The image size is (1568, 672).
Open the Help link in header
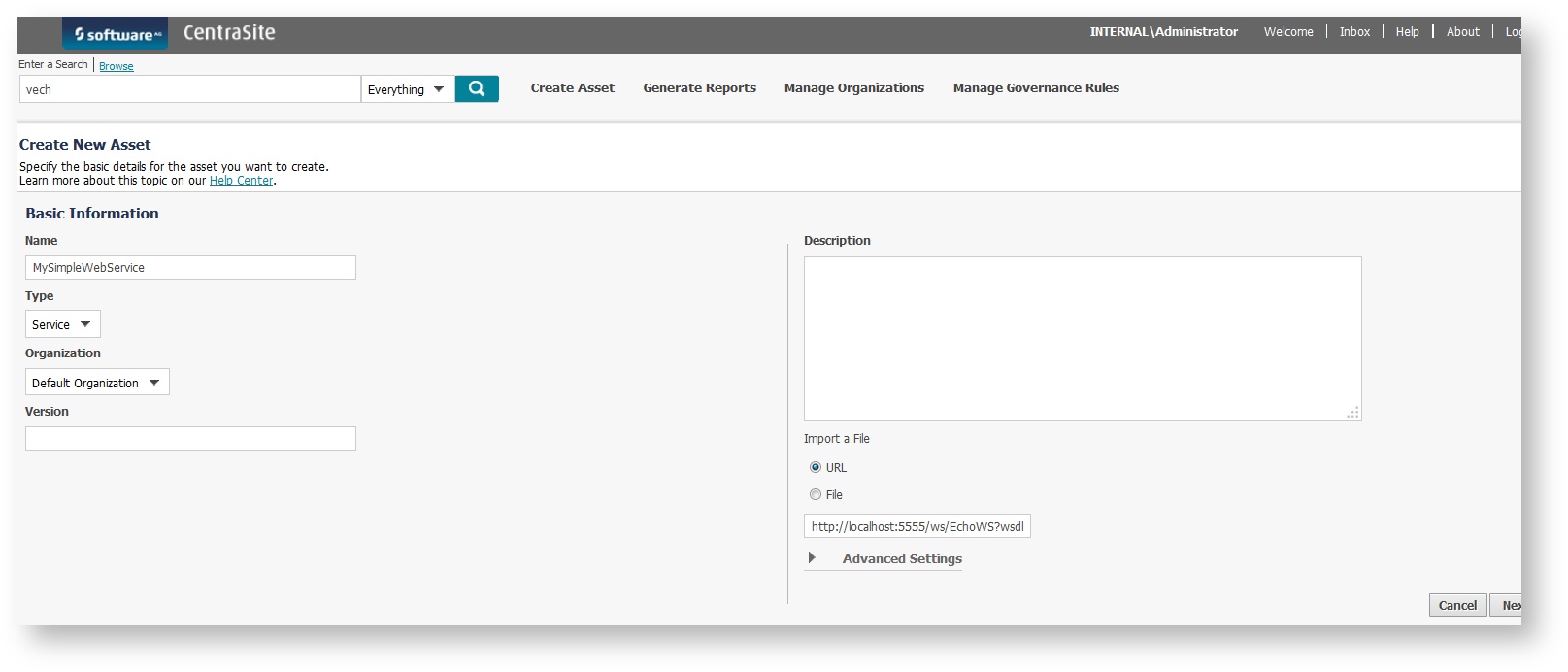(1407, 32)
